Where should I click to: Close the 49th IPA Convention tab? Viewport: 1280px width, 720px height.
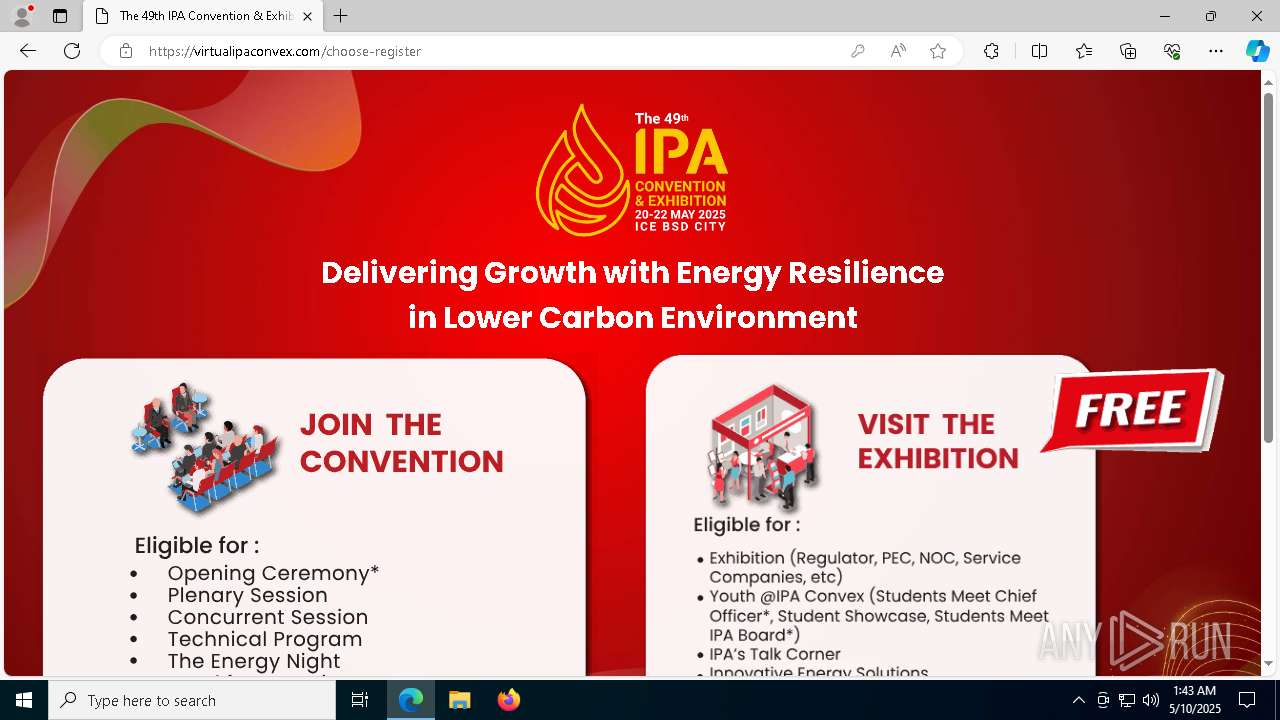[307, 16]
